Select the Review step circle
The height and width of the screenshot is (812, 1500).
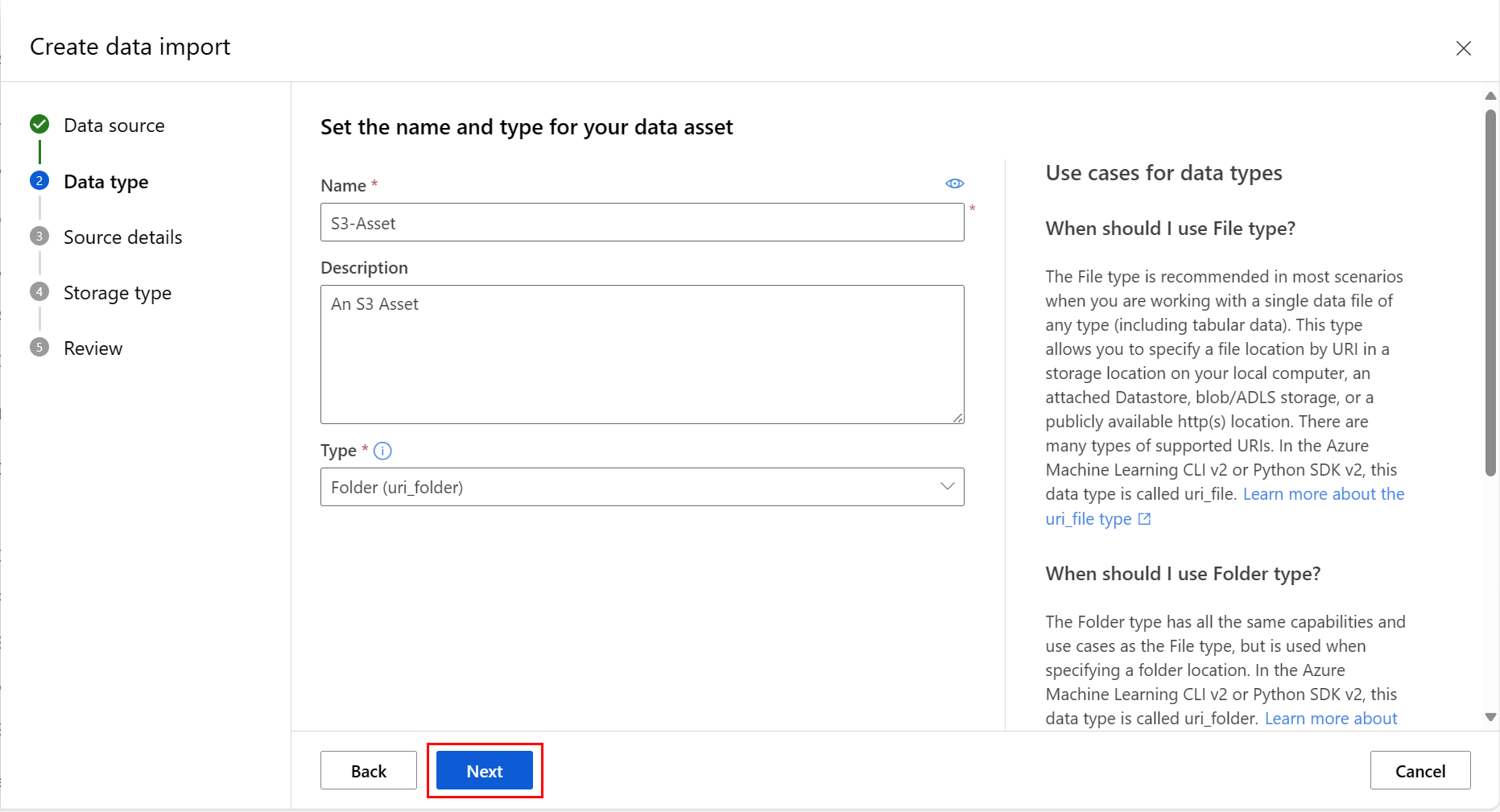[39, 348]
